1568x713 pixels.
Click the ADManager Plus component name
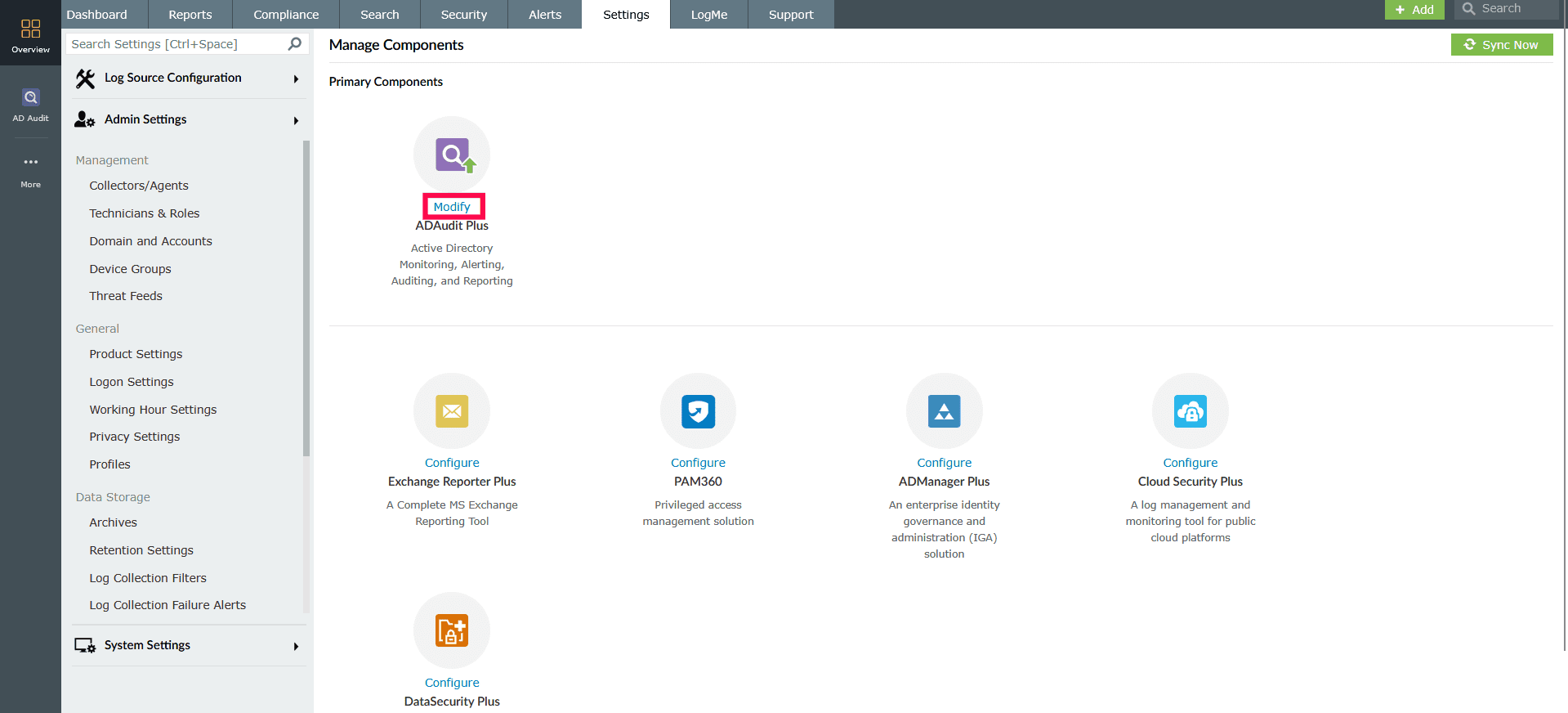(945, 482)
